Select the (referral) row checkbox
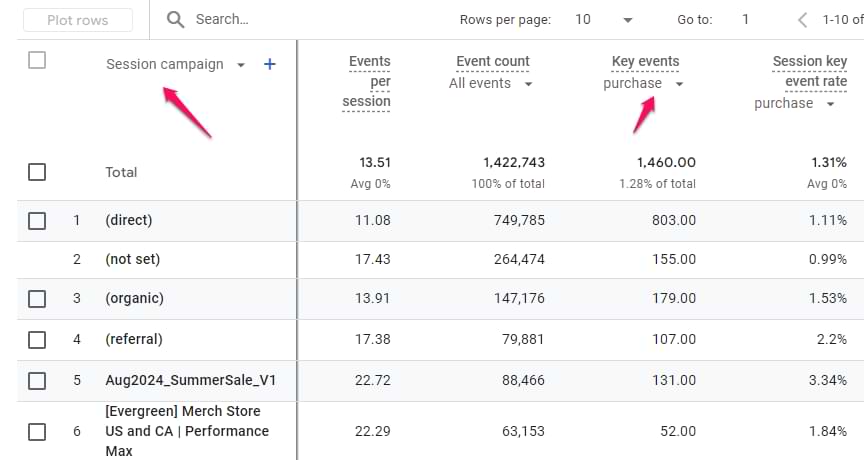 (x=37, y=339)
